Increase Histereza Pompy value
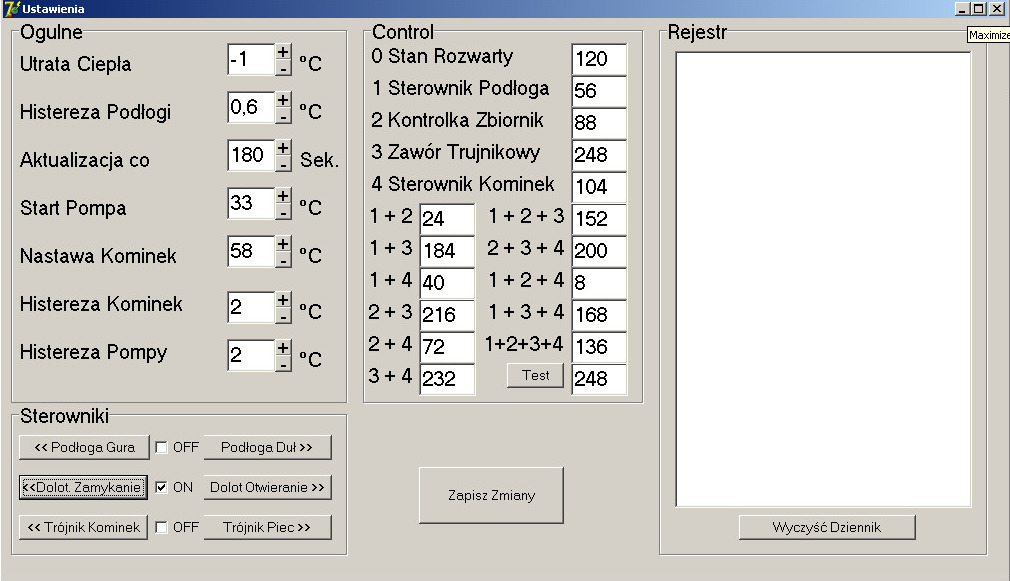 [x=283, y=348]
